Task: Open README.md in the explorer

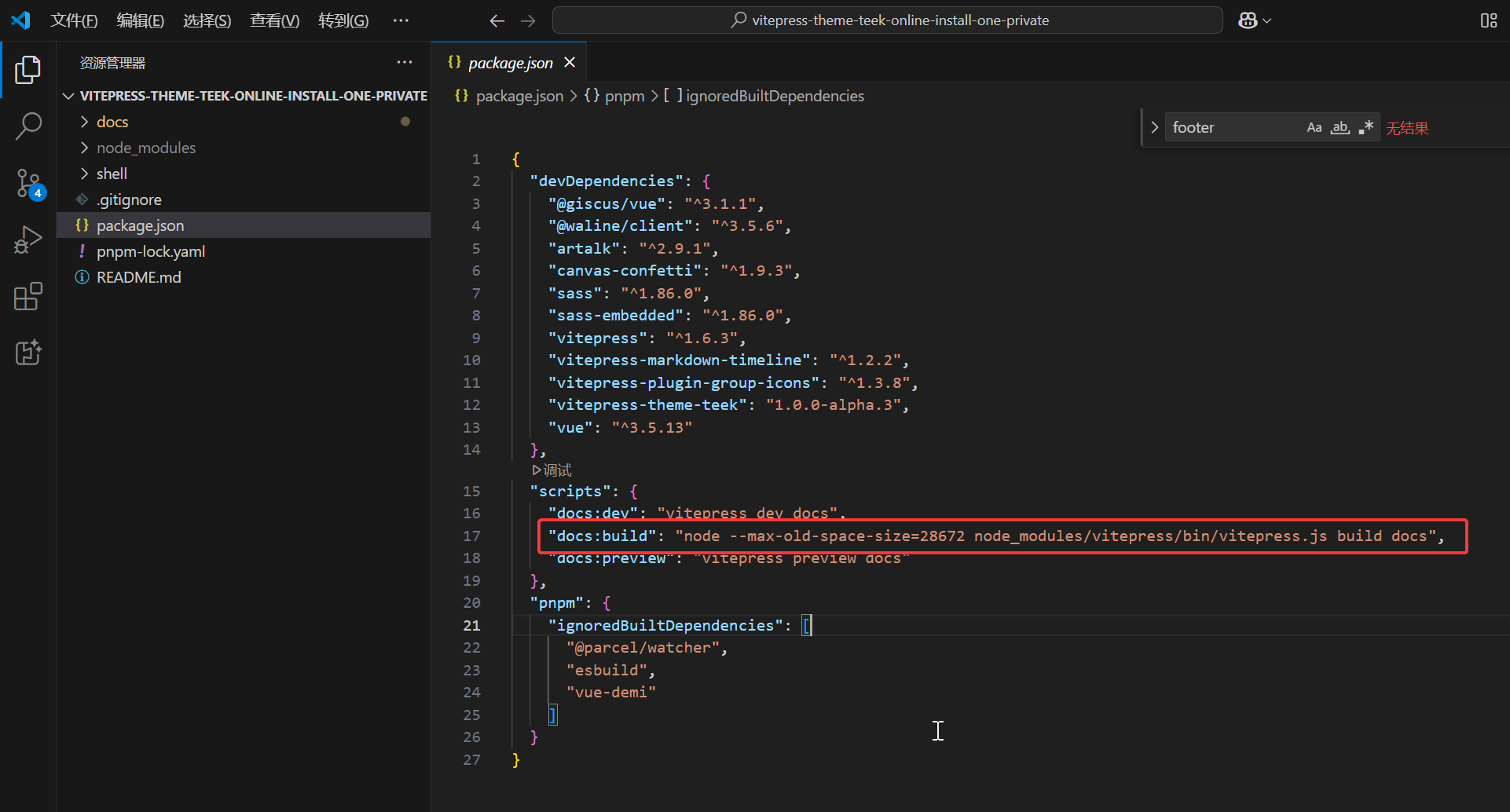Action: [x=244, y=277]
